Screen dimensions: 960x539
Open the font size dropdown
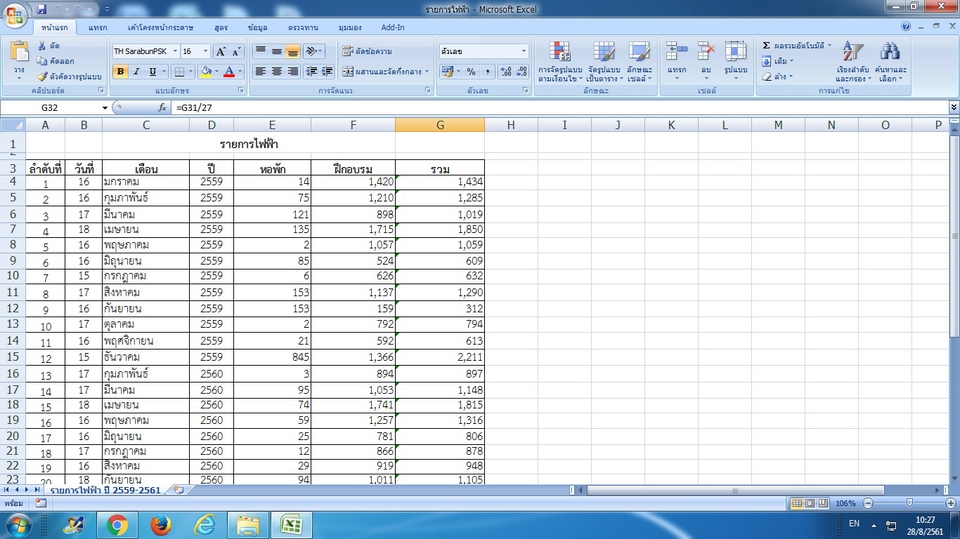pos(205,51)
